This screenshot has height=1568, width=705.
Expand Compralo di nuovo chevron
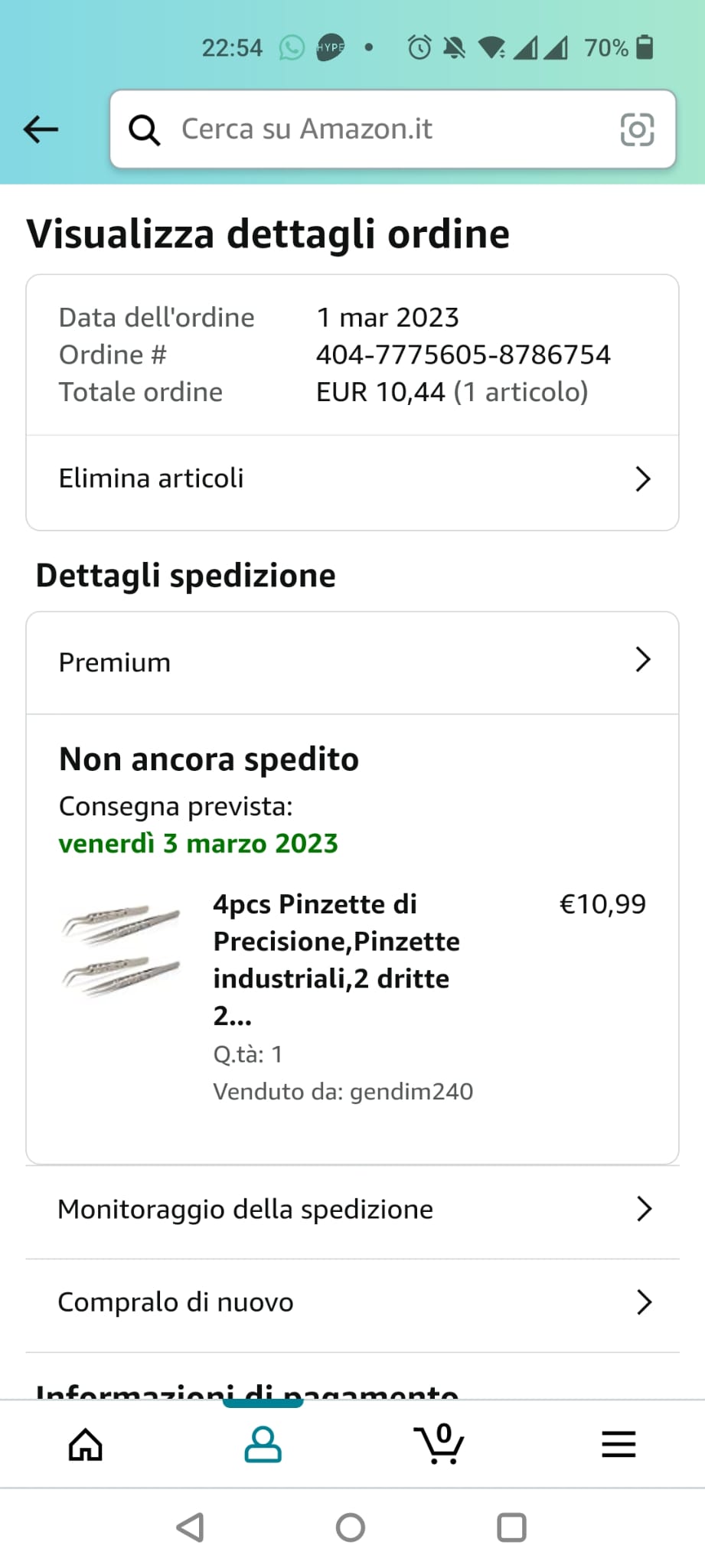coord(644,1302)
